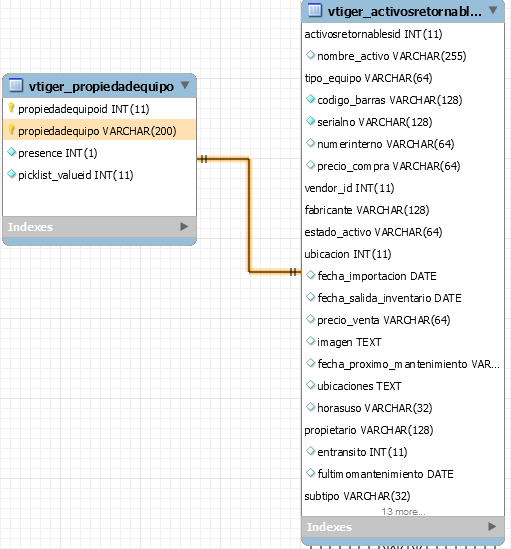Click the key icon beside propiedadequipo VARCHAR(200)
This screenshot has width=511, height=549.
point(11,130)
